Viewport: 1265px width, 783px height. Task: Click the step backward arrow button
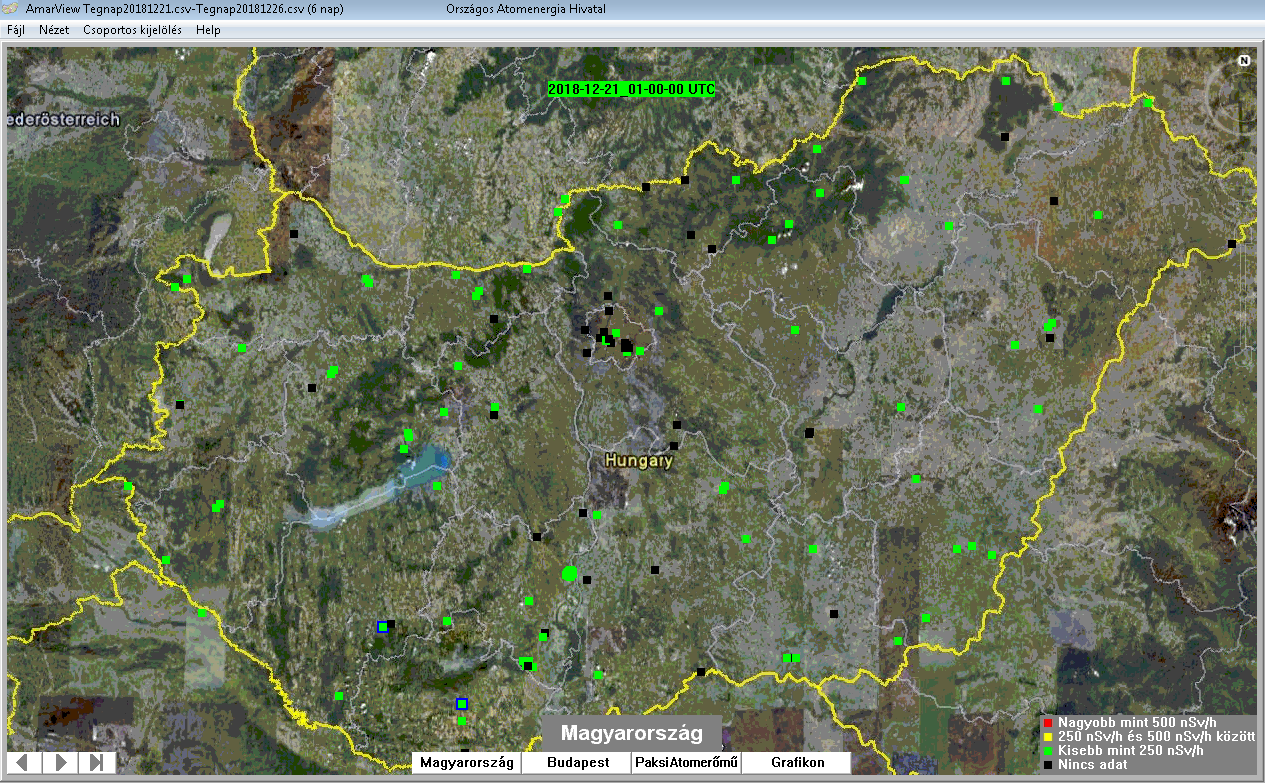24,762
